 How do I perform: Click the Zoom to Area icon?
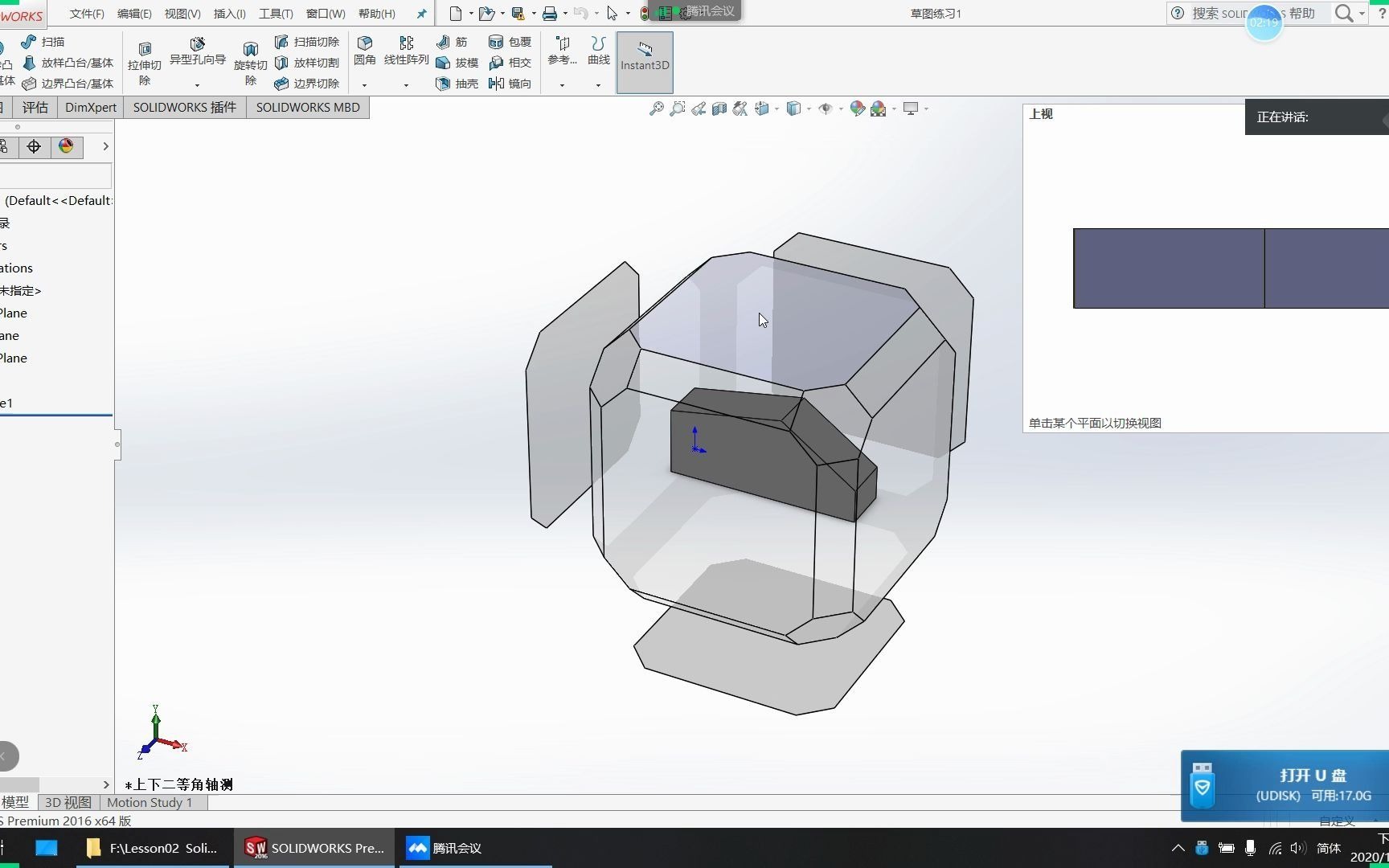[x=678, y=108]
